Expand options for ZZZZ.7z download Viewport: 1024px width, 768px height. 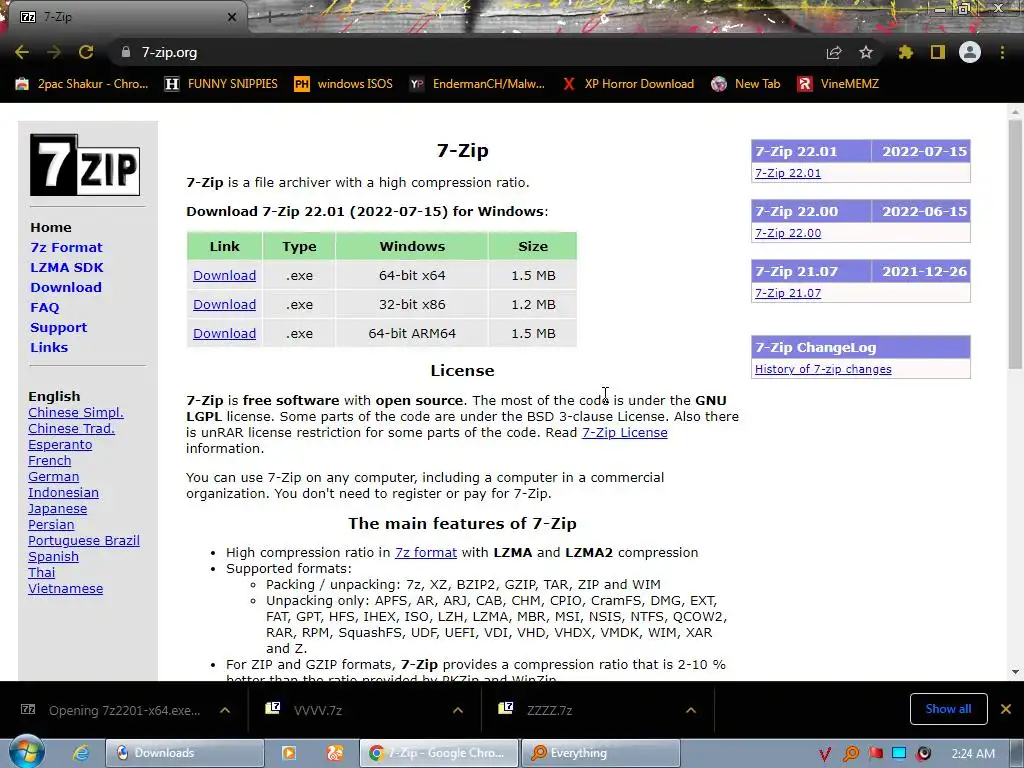click(x=691, y=710)
